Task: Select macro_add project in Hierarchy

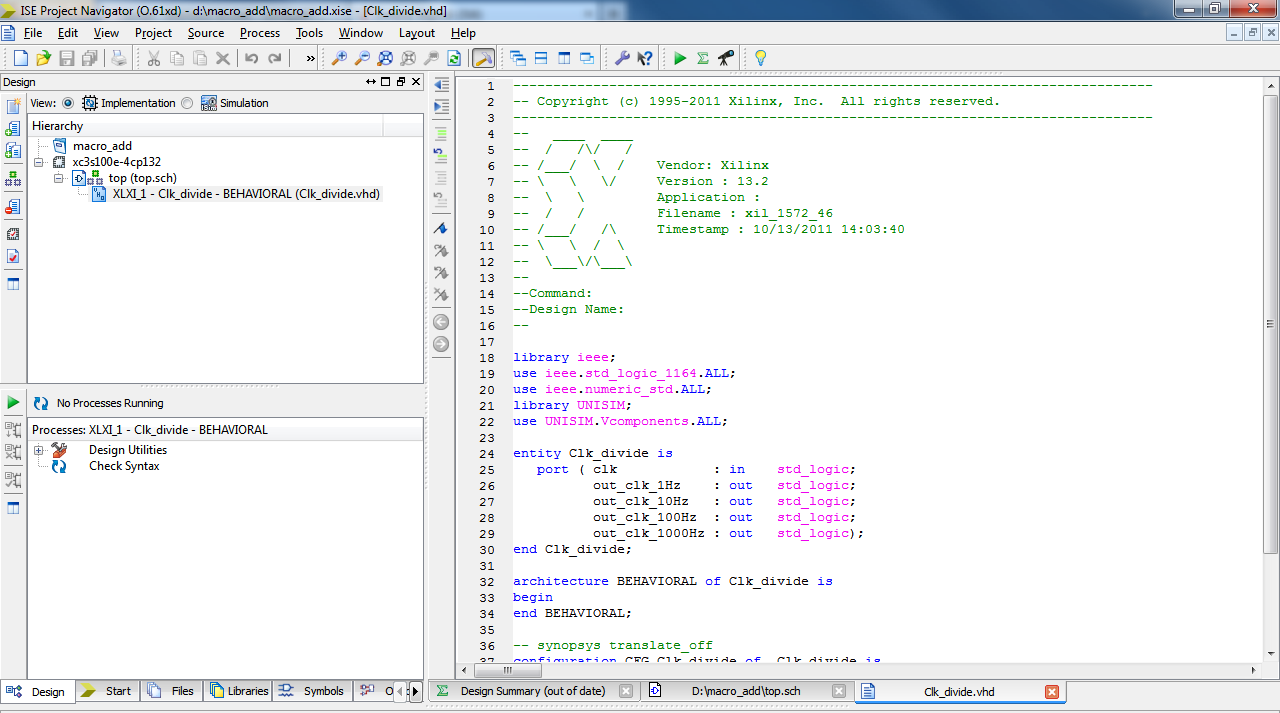Action: pos(102,146)
